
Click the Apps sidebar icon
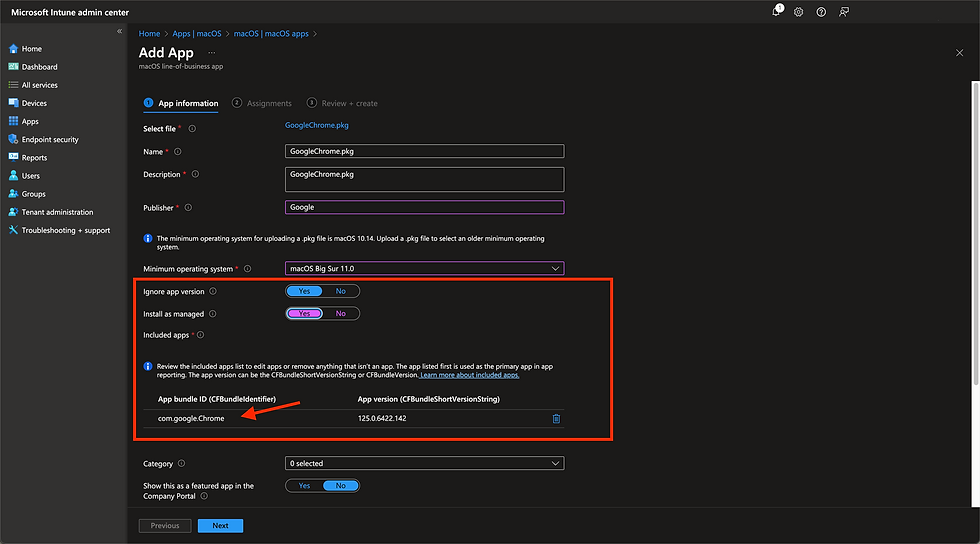coord(13,121)
